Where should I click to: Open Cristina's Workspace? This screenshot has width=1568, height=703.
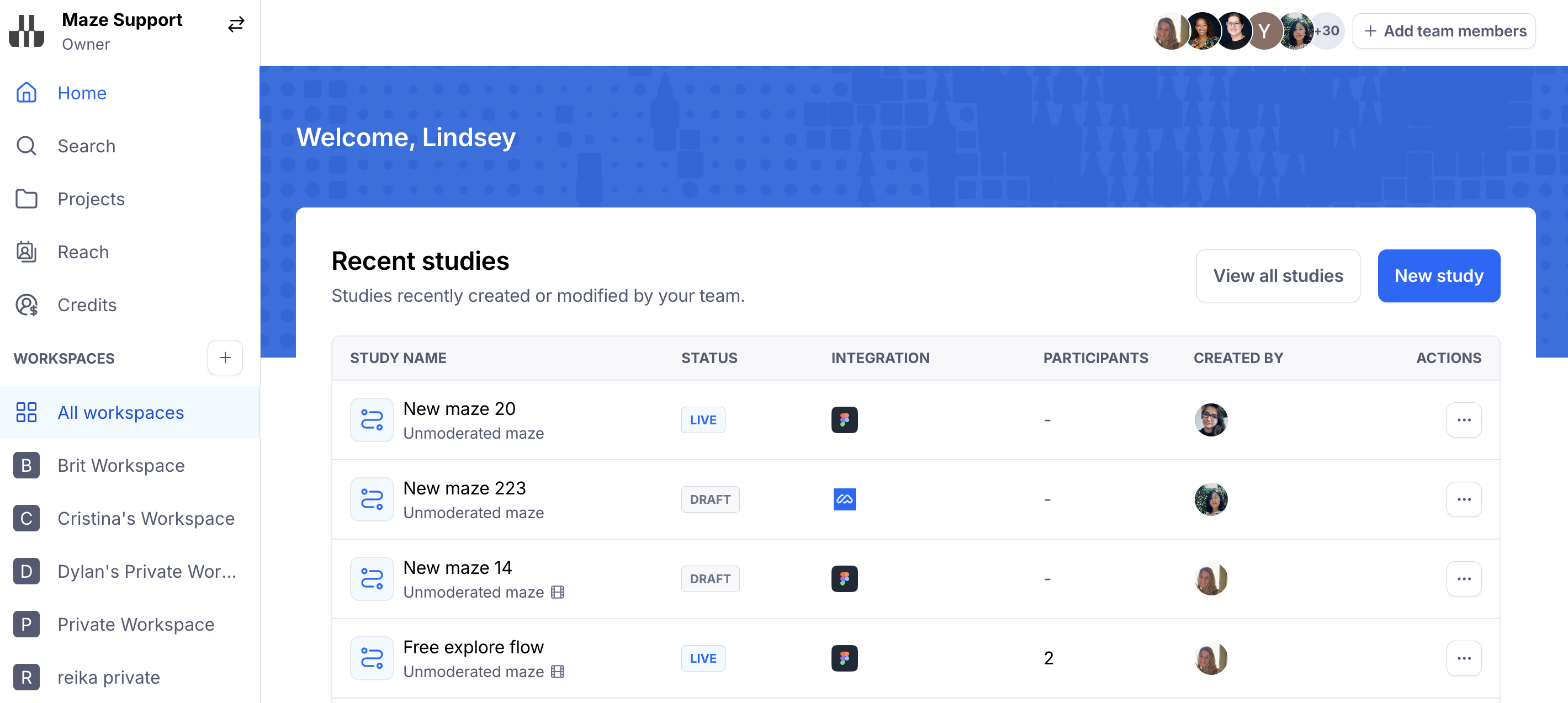pyautogui.click(x=145, y=518)
